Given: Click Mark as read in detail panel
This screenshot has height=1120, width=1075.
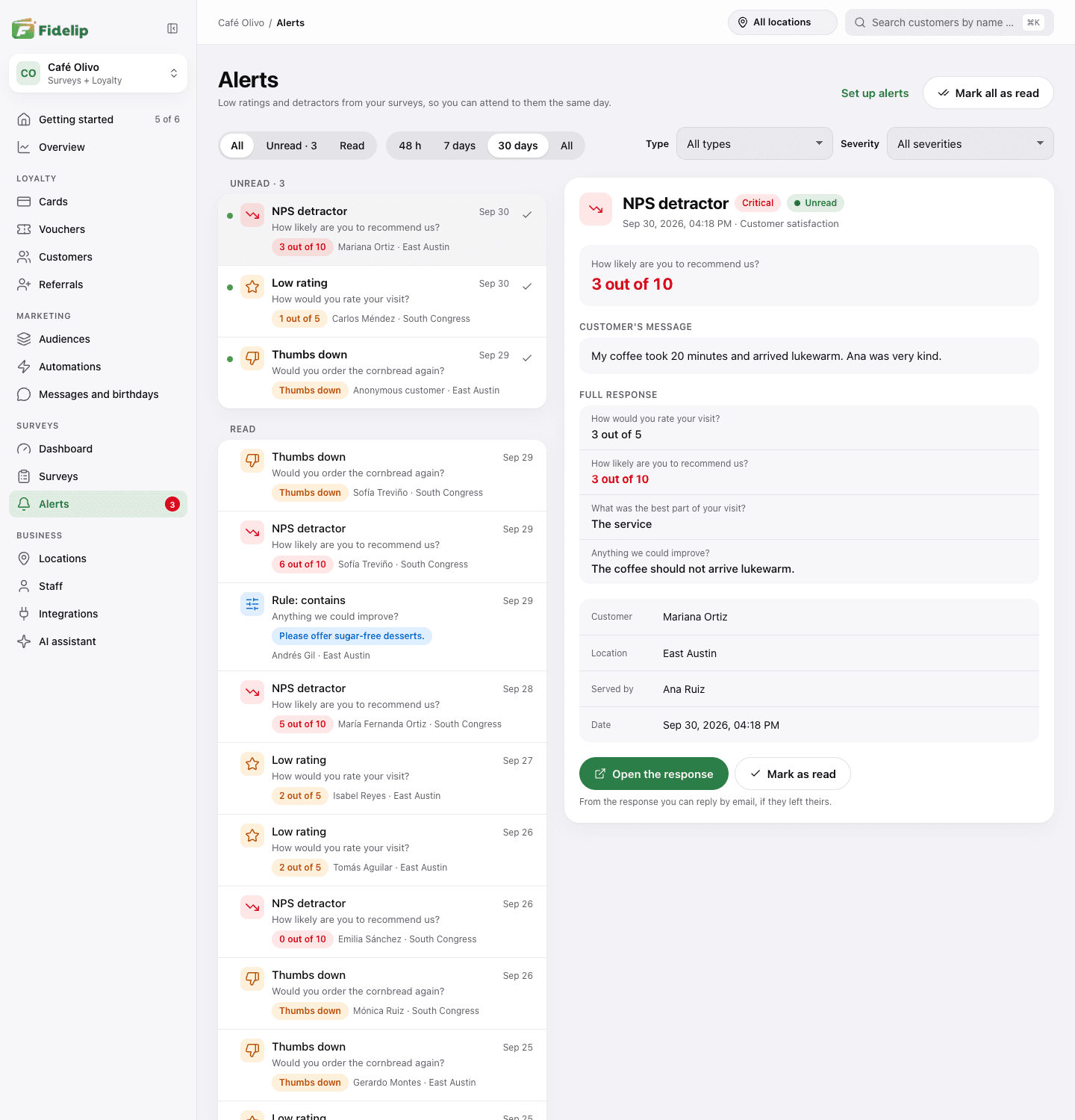Looking at the screenshot, I should (x=793, y=774).
